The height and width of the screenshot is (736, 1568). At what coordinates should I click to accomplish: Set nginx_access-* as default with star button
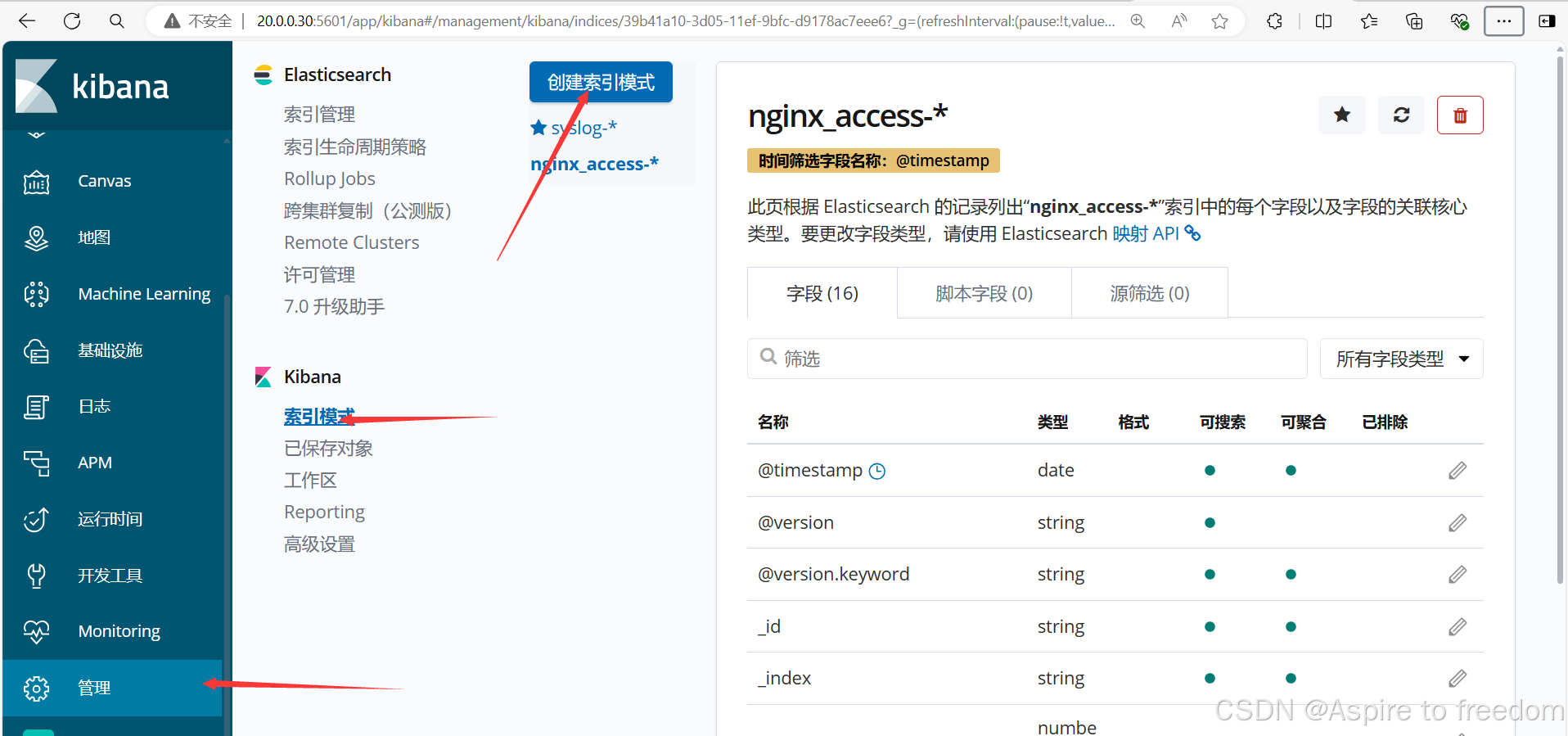coord(1342,115)
